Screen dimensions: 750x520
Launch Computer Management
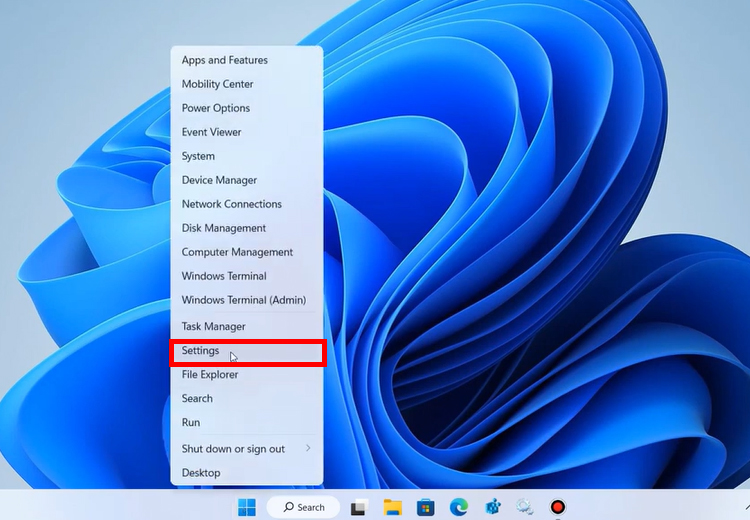[247, 252]
